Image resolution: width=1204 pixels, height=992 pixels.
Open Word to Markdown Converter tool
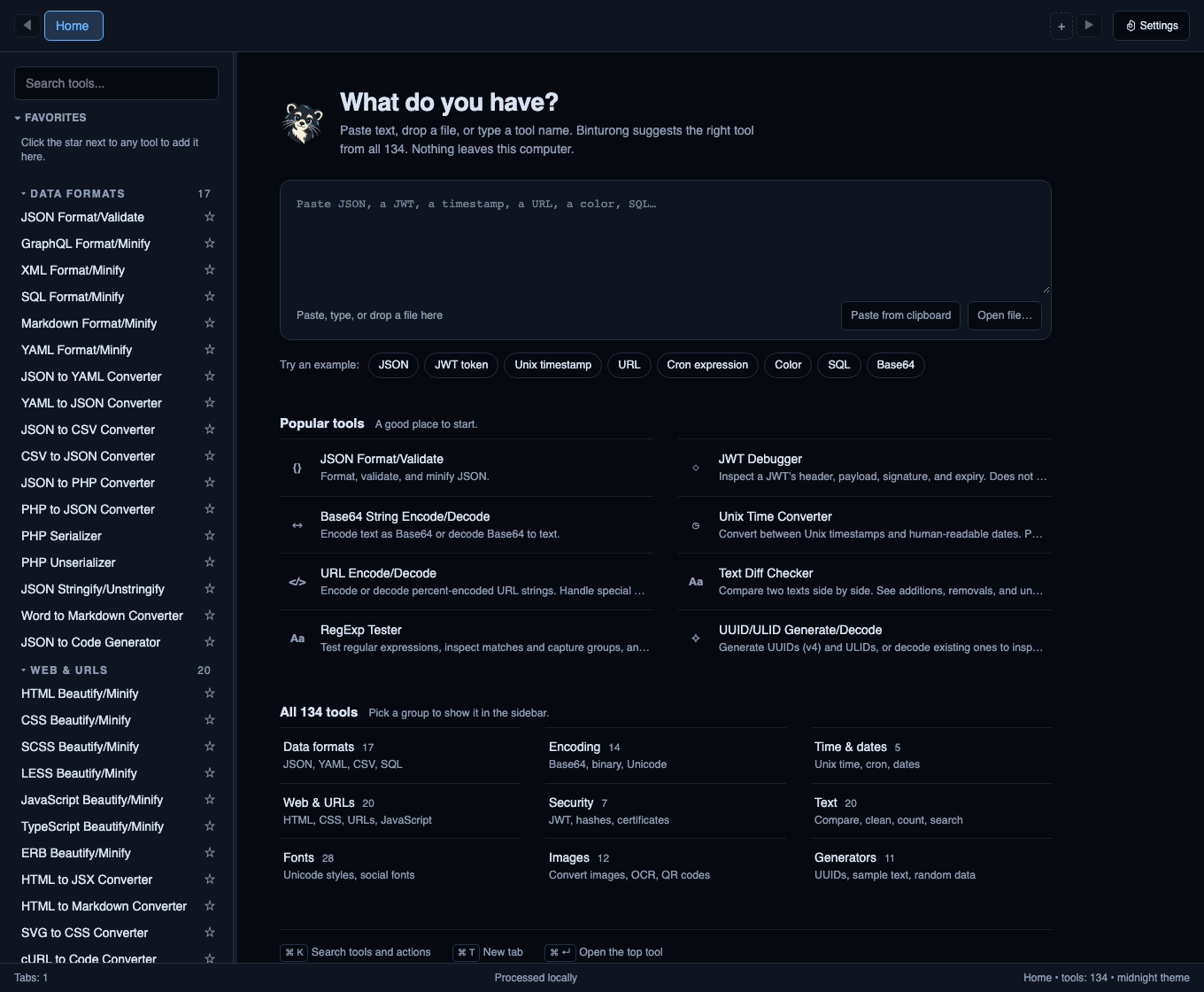(x=102, y=616)
